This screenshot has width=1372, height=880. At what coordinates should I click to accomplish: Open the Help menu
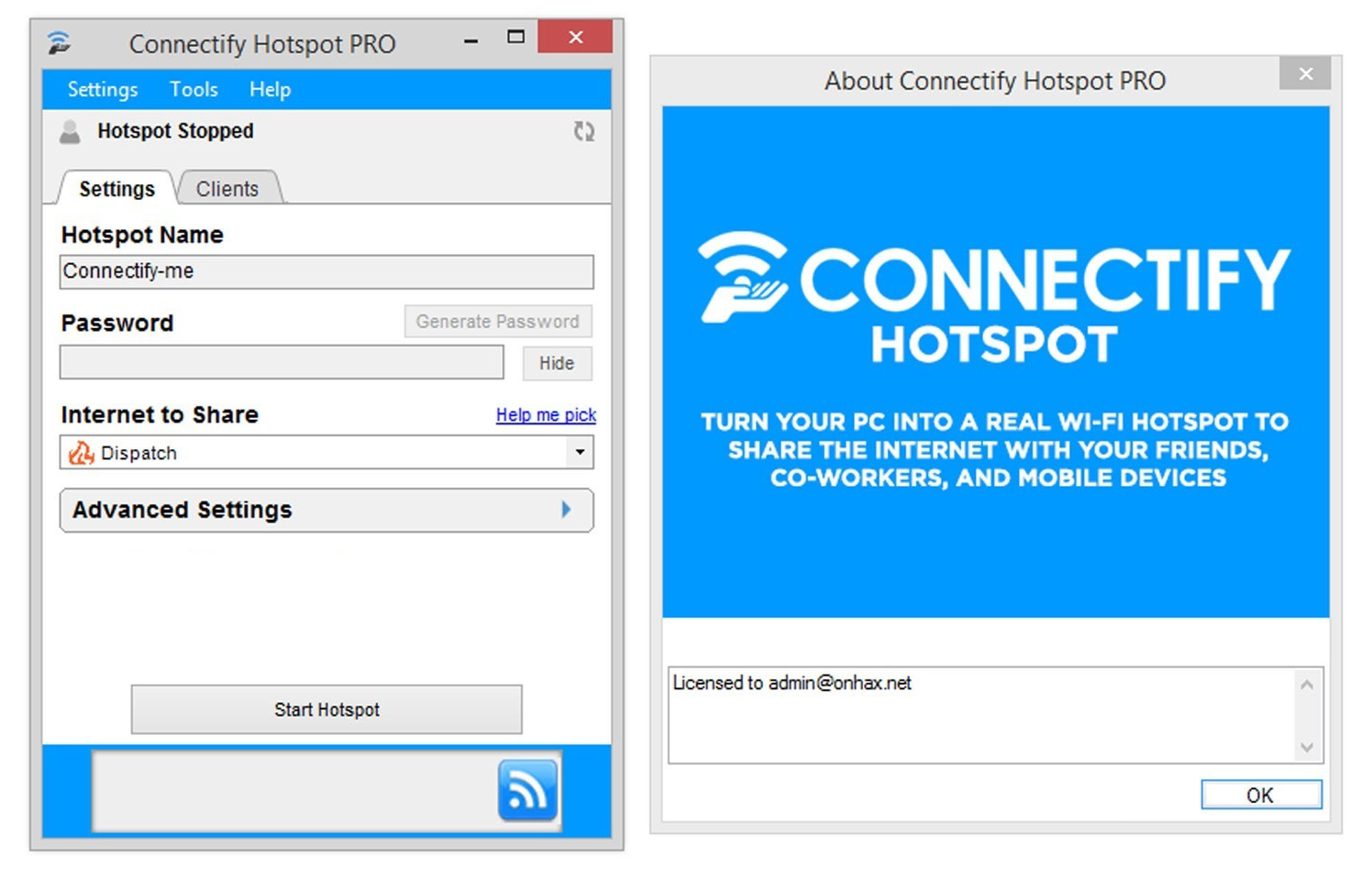[x=270, y=90]
